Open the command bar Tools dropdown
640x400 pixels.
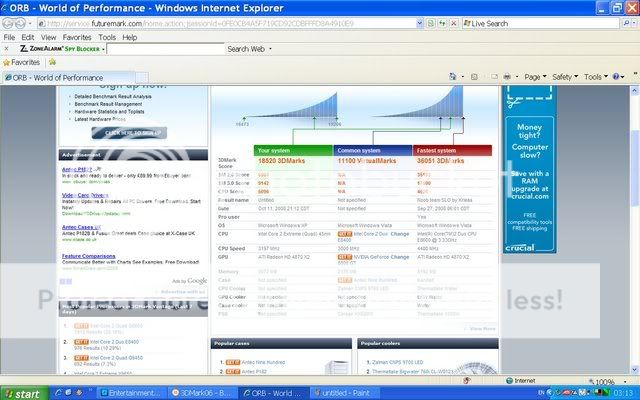pyautogui.click(x=596, y=77)
